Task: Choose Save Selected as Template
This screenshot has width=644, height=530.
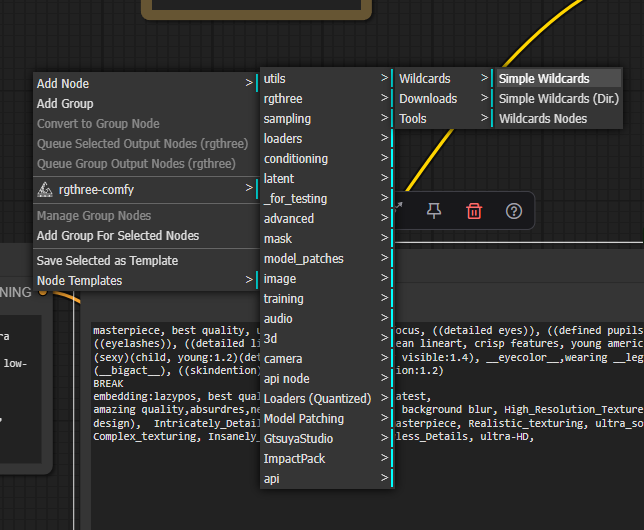Action: [x=145, y=260]
